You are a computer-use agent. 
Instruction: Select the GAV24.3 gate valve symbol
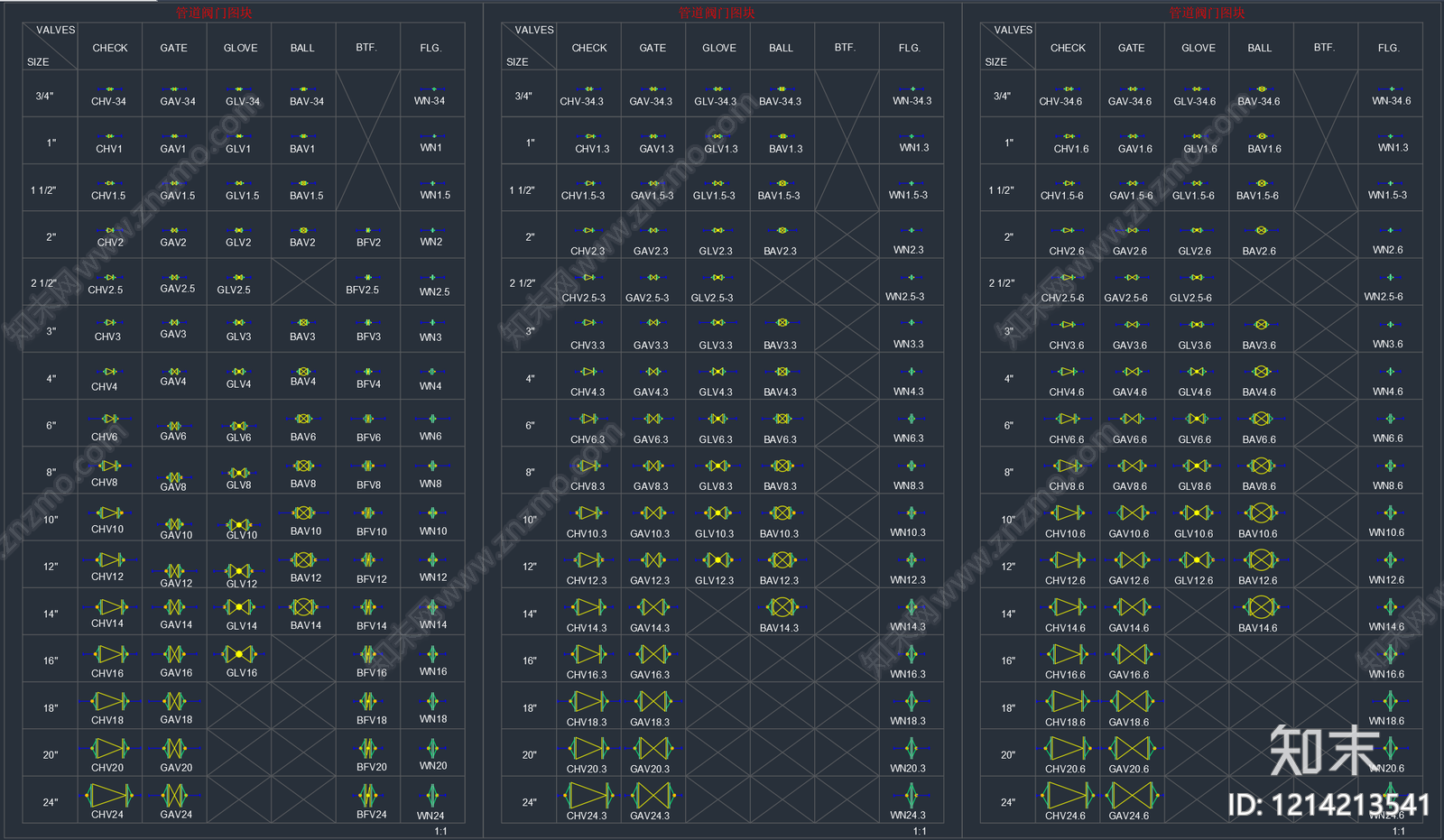click(x=653, y=796)
